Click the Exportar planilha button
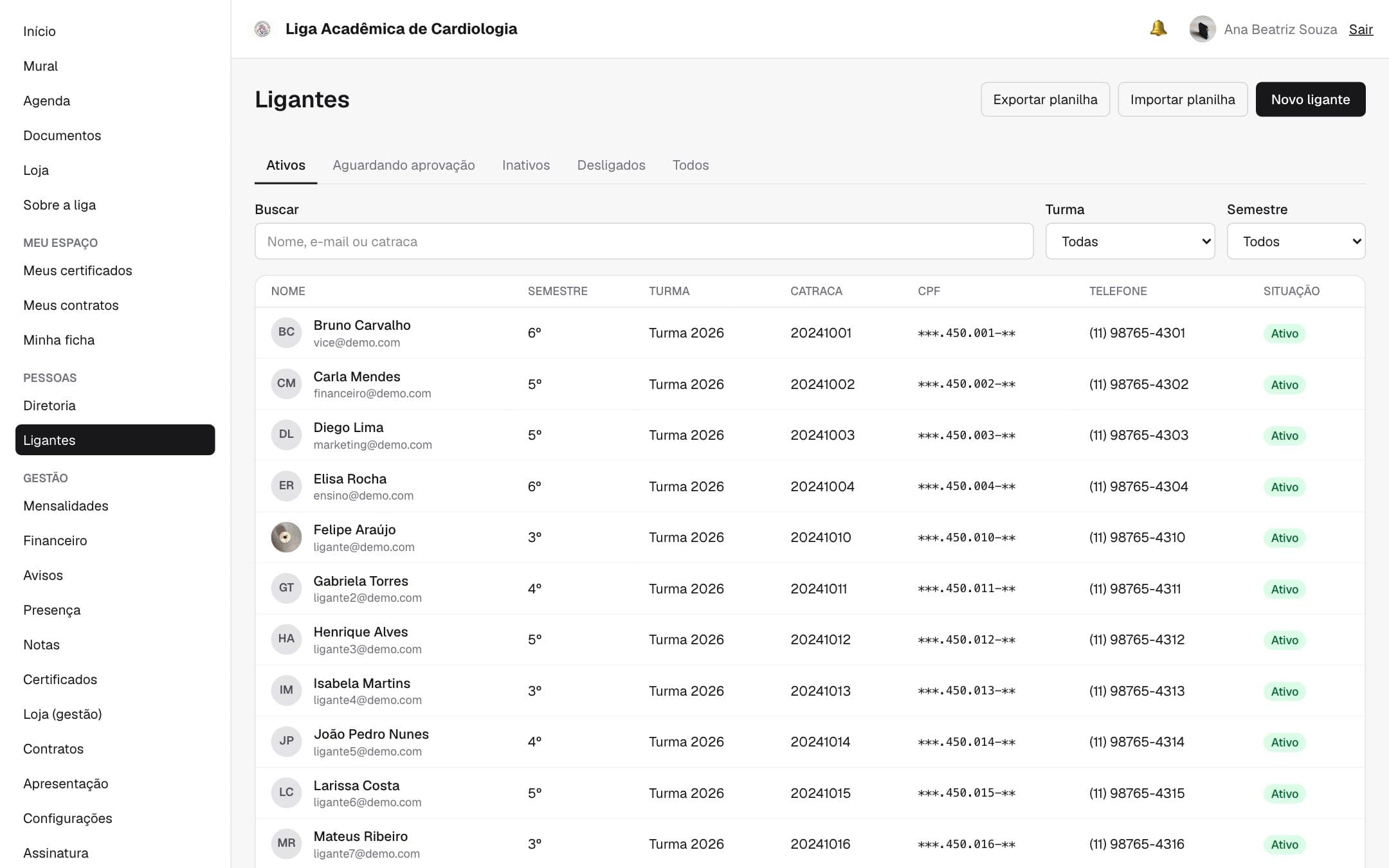The image size is (1389, 868). (1045, 99)
